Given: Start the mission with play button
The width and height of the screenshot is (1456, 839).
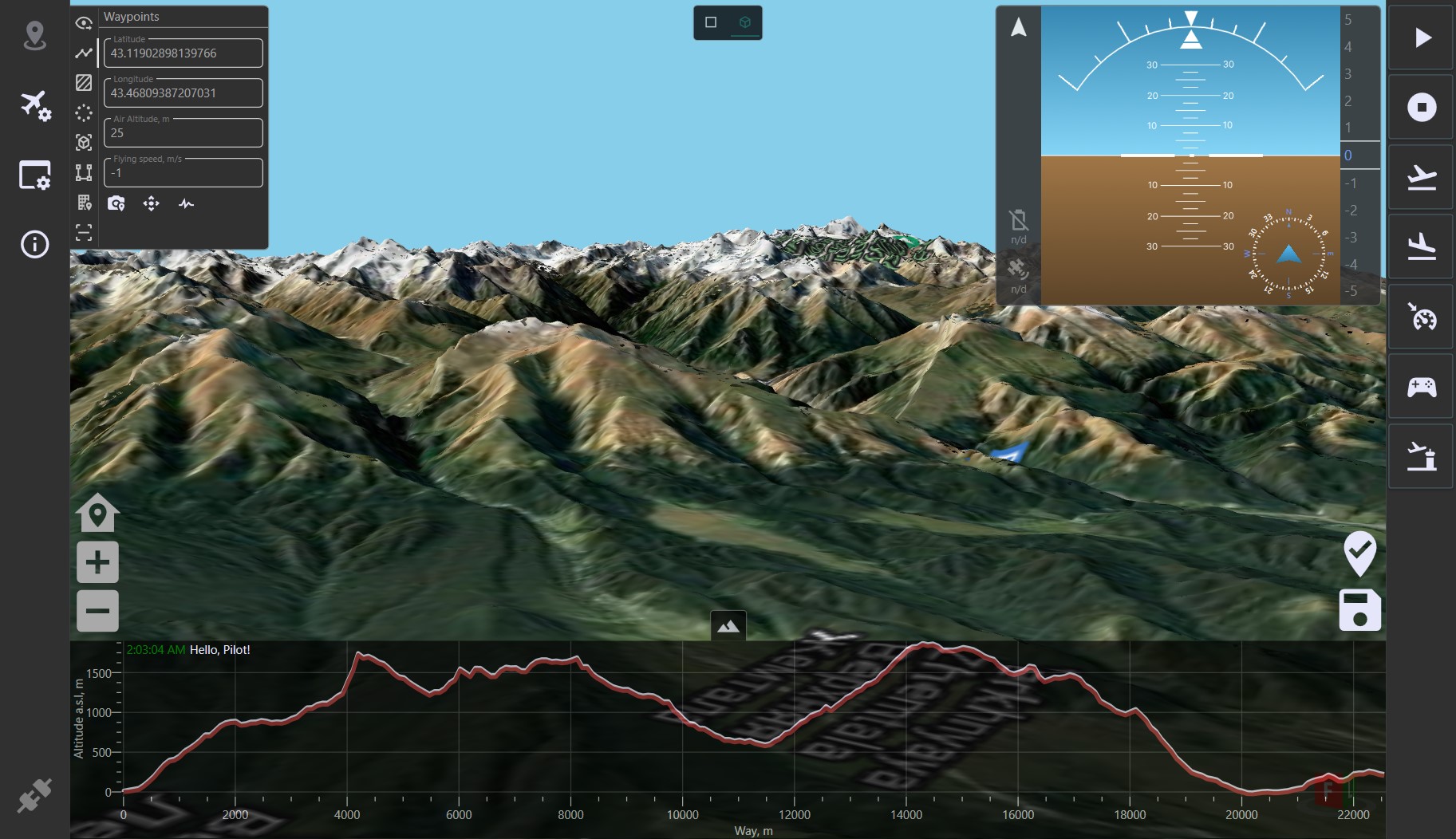Looking at the screenshot, I should 1421,37.
